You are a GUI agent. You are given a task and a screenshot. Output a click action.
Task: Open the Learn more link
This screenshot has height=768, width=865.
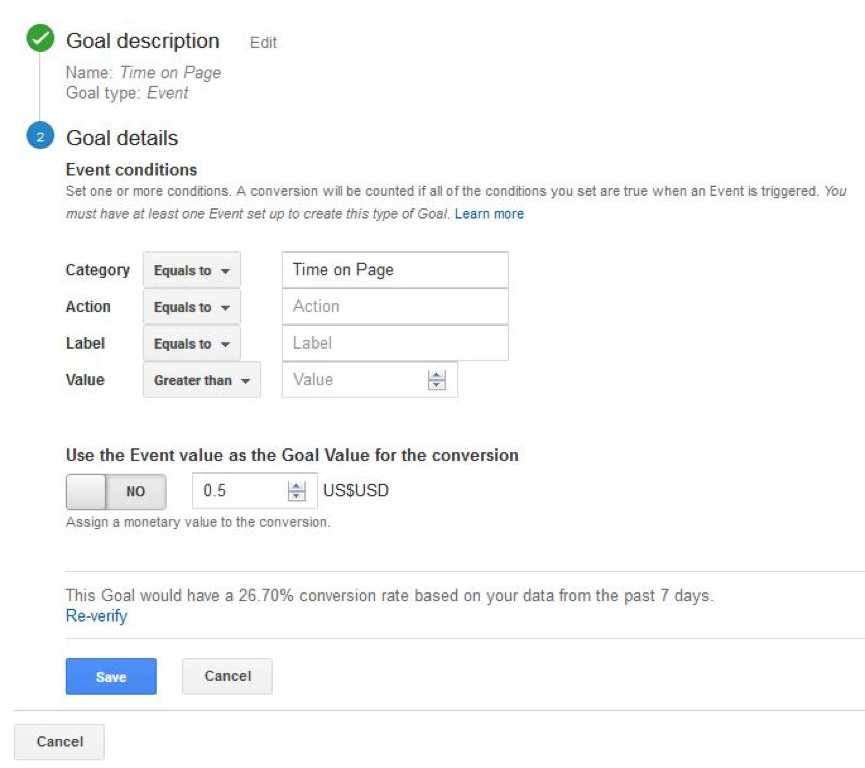(489, 214)
